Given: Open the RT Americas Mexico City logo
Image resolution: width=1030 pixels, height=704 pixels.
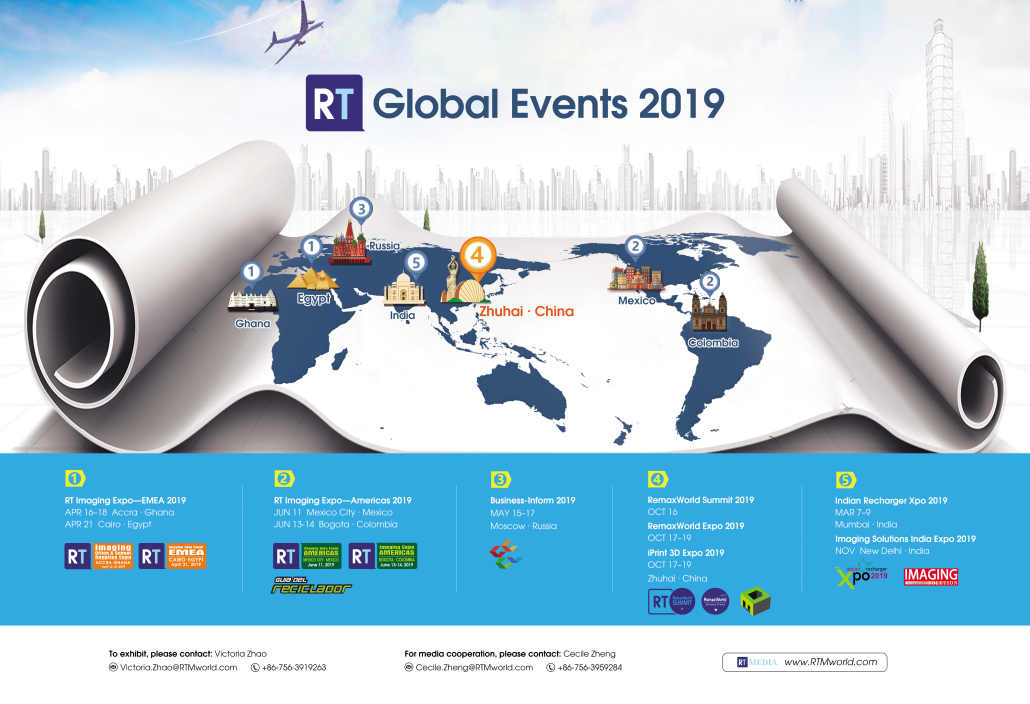Looking at the screenshot, I should [x=307, y=556].
